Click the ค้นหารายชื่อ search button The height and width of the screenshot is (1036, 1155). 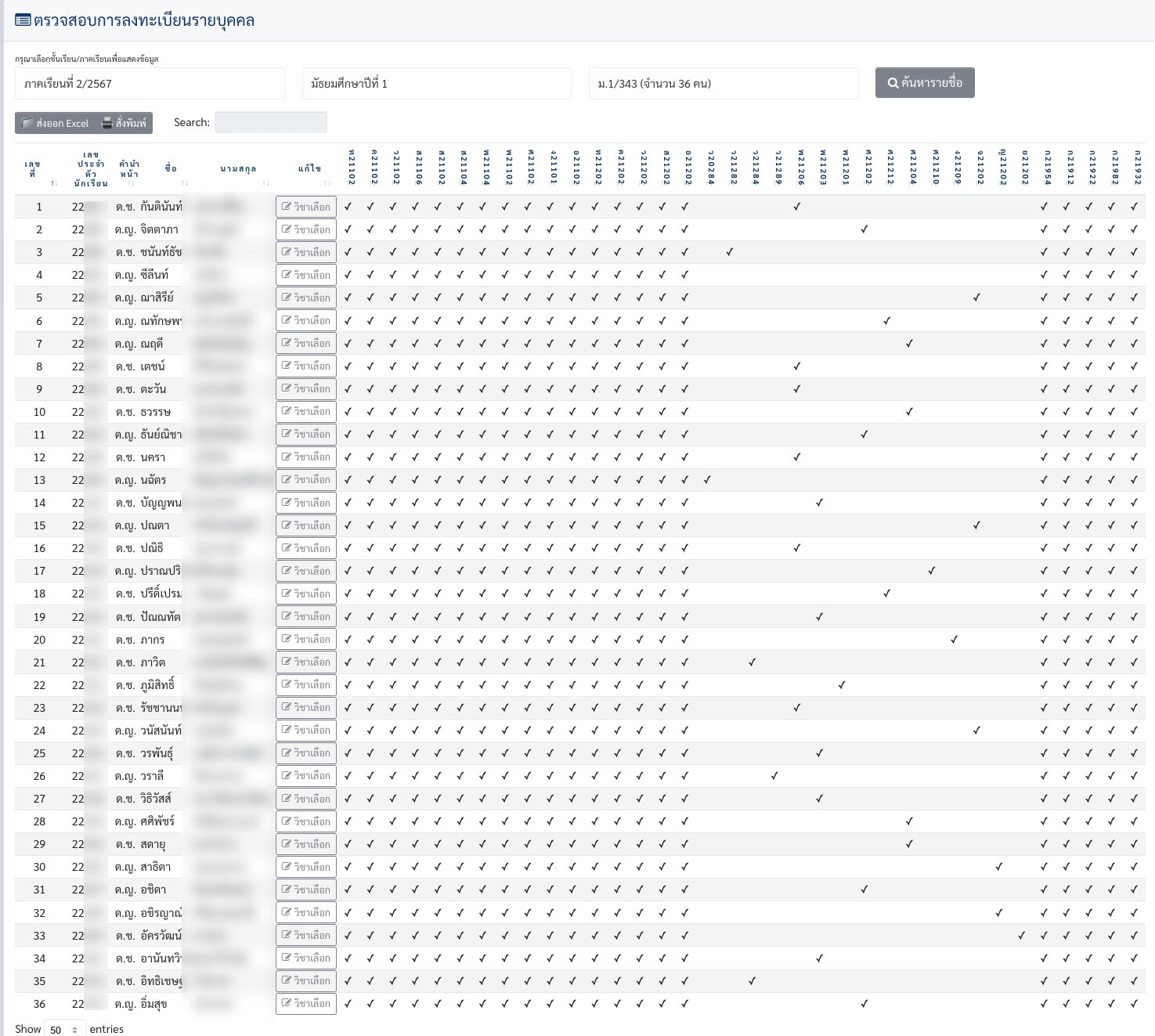pyautogui.click(x=925, y=82)
